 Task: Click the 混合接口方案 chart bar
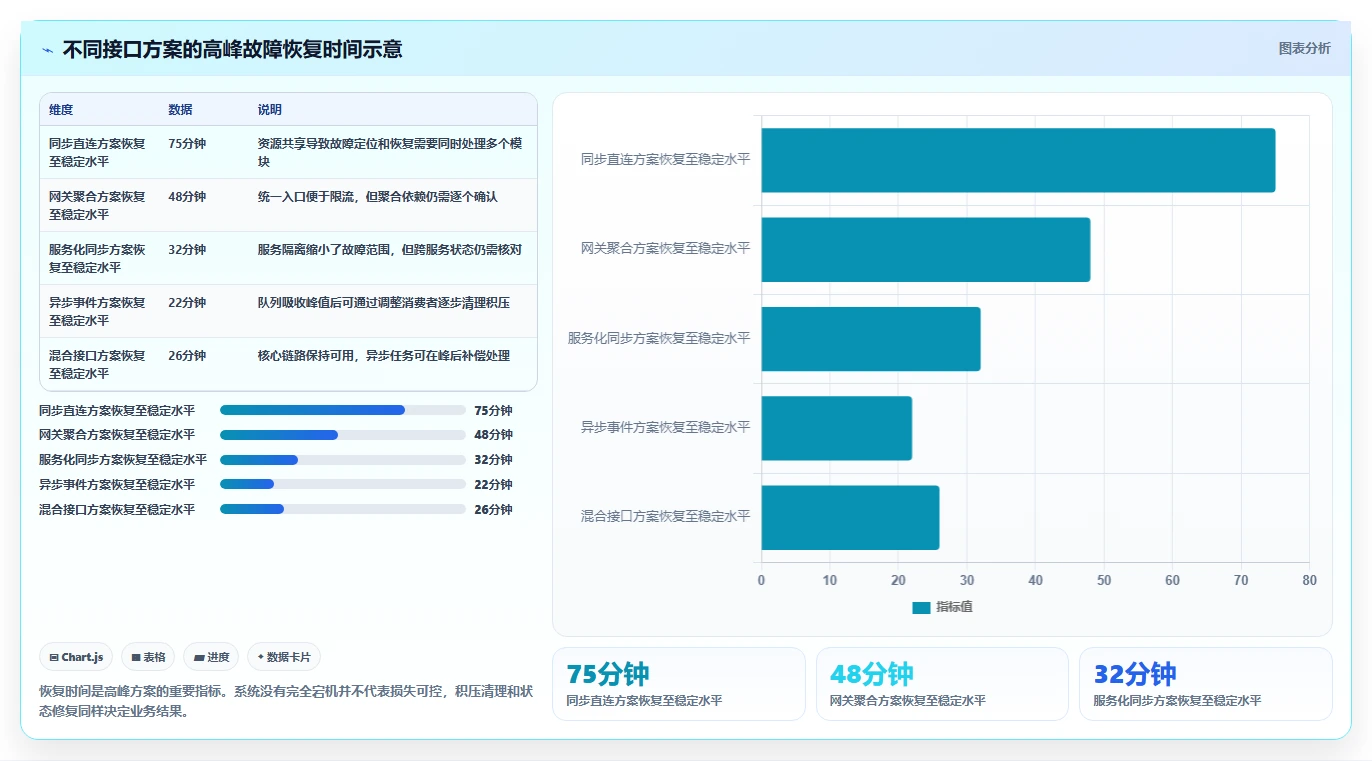coord(850,517)
